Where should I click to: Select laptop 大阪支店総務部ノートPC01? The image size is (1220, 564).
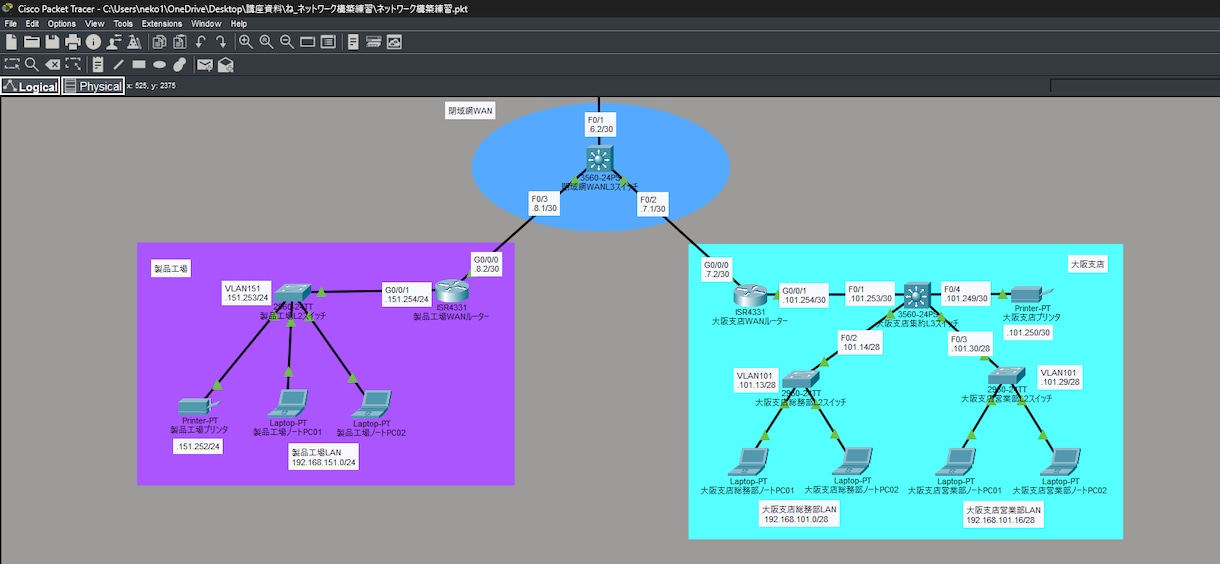pyautogui.click(x=748, y=462)
